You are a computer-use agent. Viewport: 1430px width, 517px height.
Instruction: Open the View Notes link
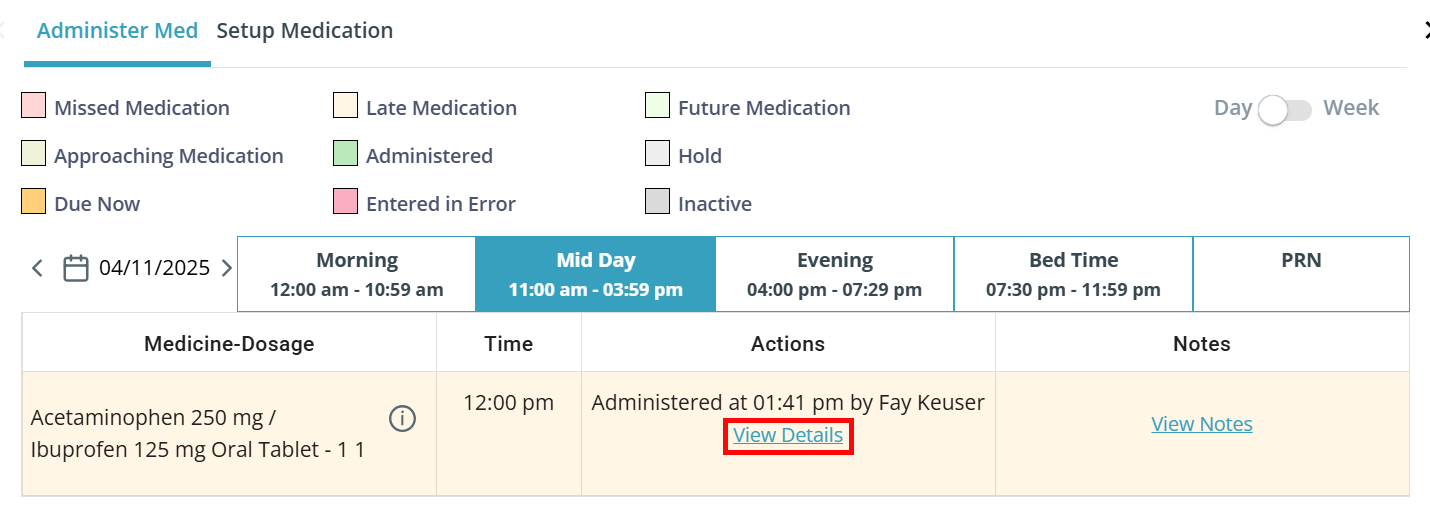pos(1202,424)
